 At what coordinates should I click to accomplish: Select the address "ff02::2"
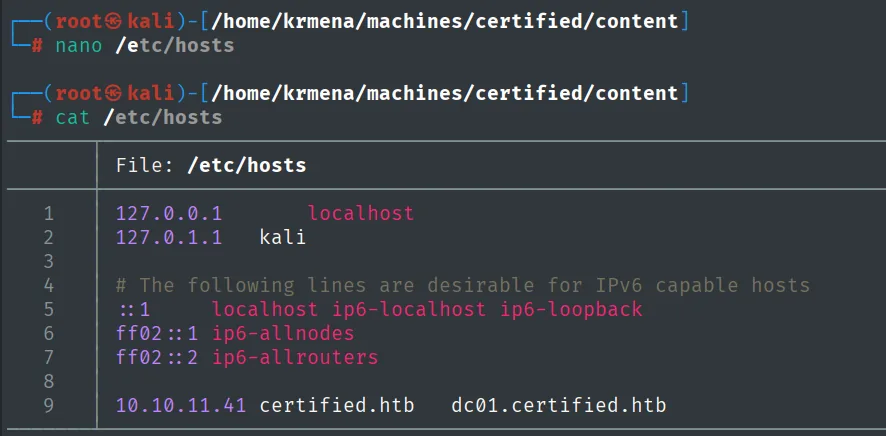click(x=157, y=357)
